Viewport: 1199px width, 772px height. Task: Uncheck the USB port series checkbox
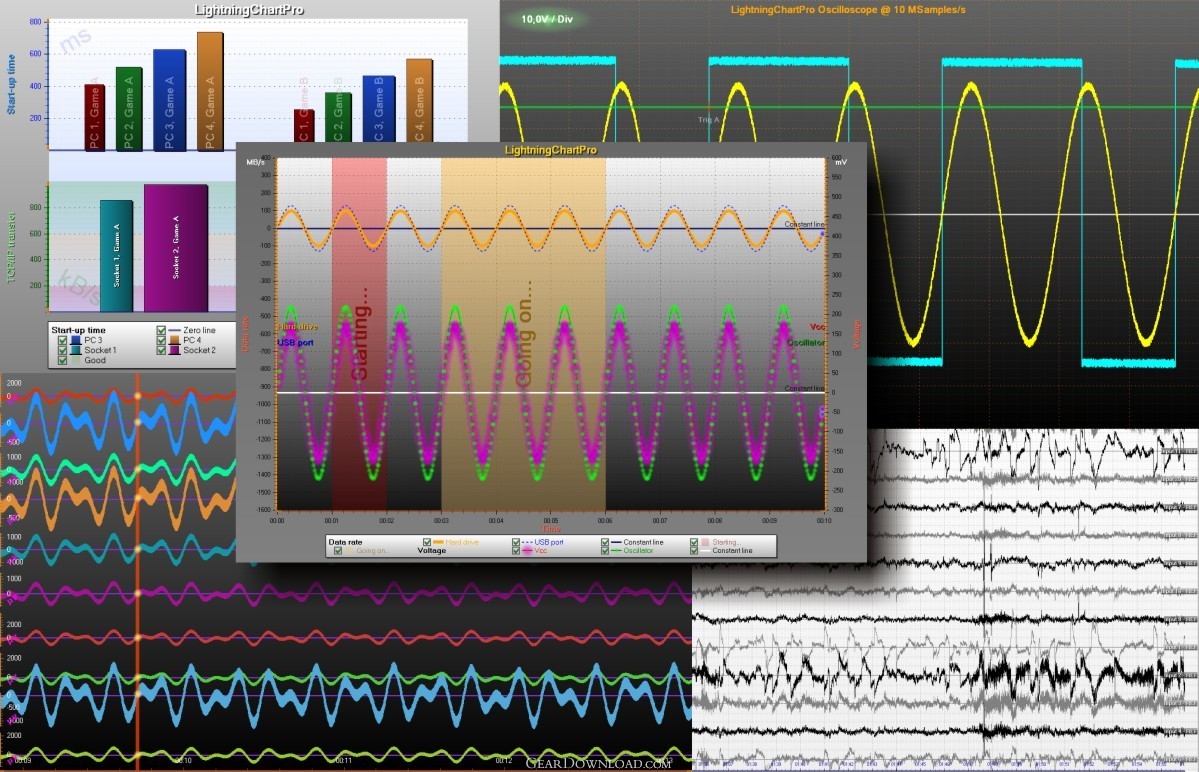(515, 542)
